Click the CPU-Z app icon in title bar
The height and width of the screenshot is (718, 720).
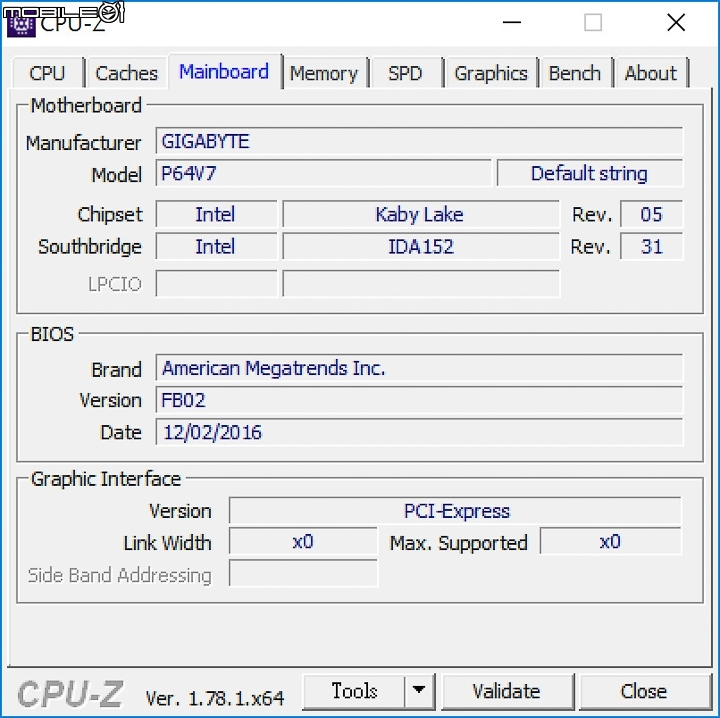pyautogui.click(x=21, y=24)
